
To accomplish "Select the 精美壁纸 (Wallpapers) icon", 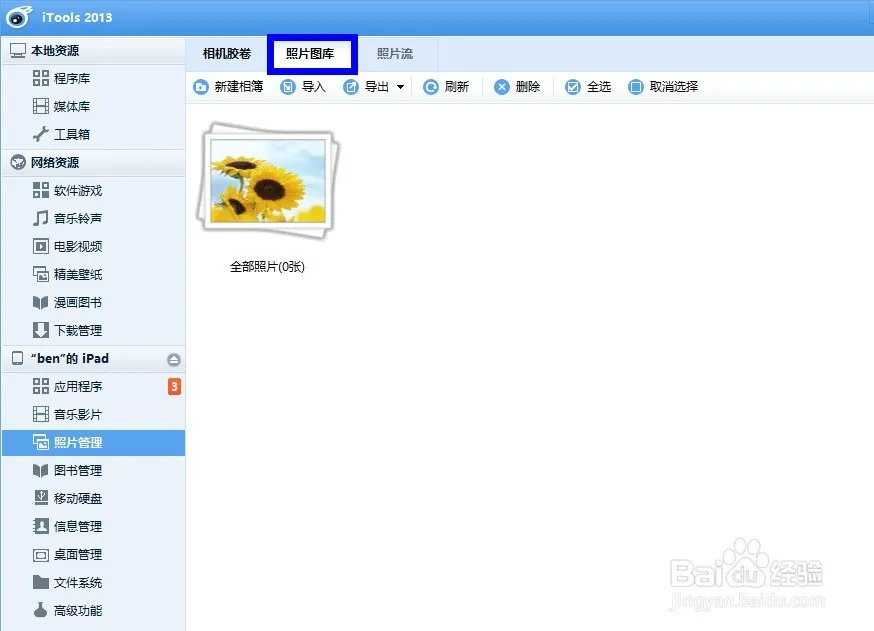I will tap(40, 274).
